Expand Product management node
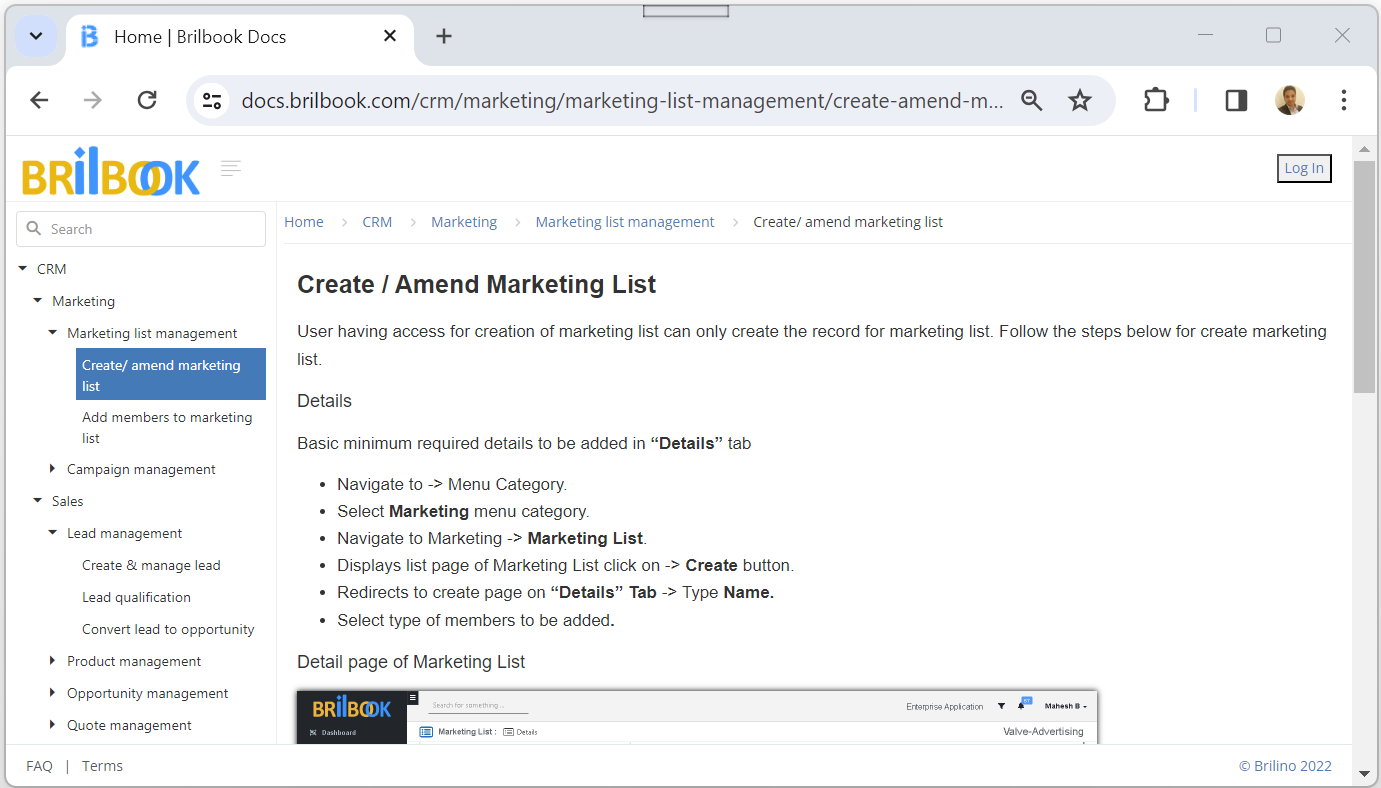This screenshot has width=1381, height=788. pos(53,661)
